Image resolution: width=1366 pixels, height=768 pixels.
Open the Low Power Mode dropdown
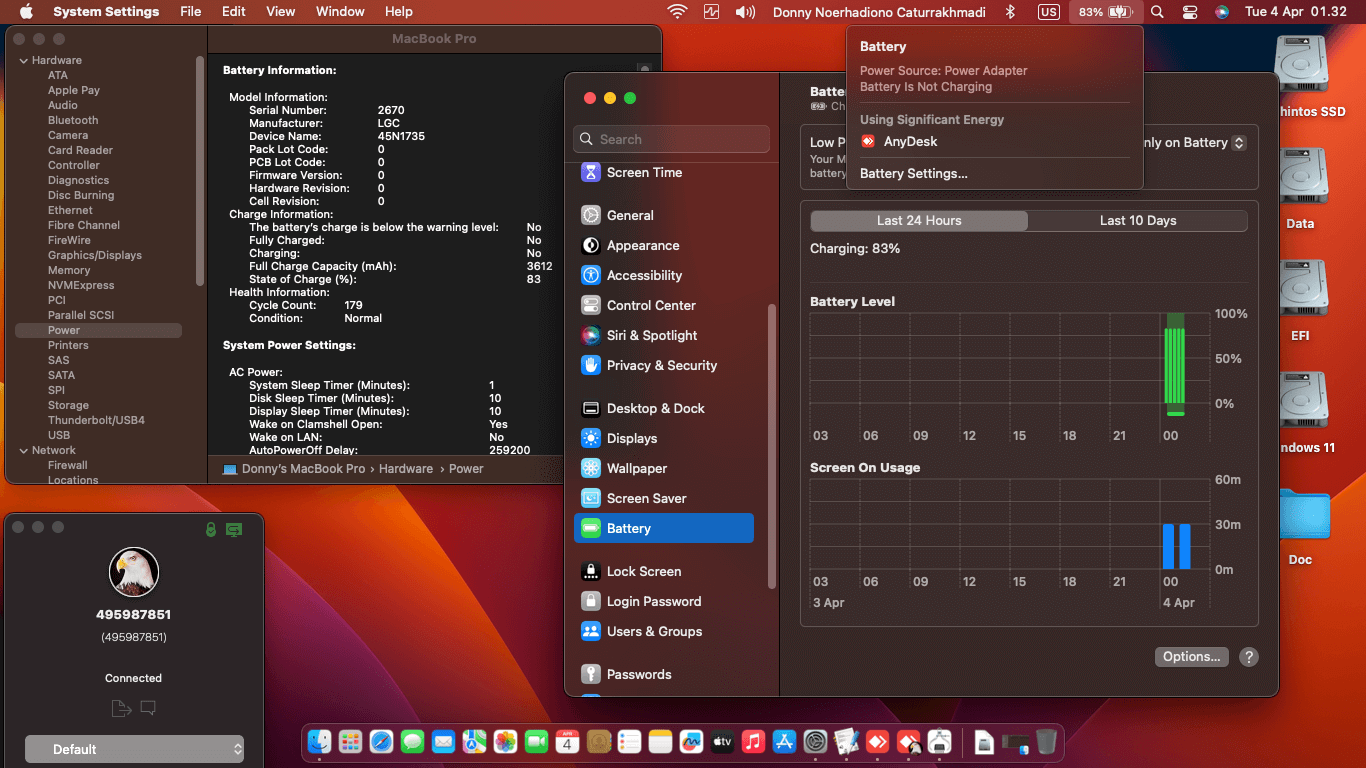1195,143
